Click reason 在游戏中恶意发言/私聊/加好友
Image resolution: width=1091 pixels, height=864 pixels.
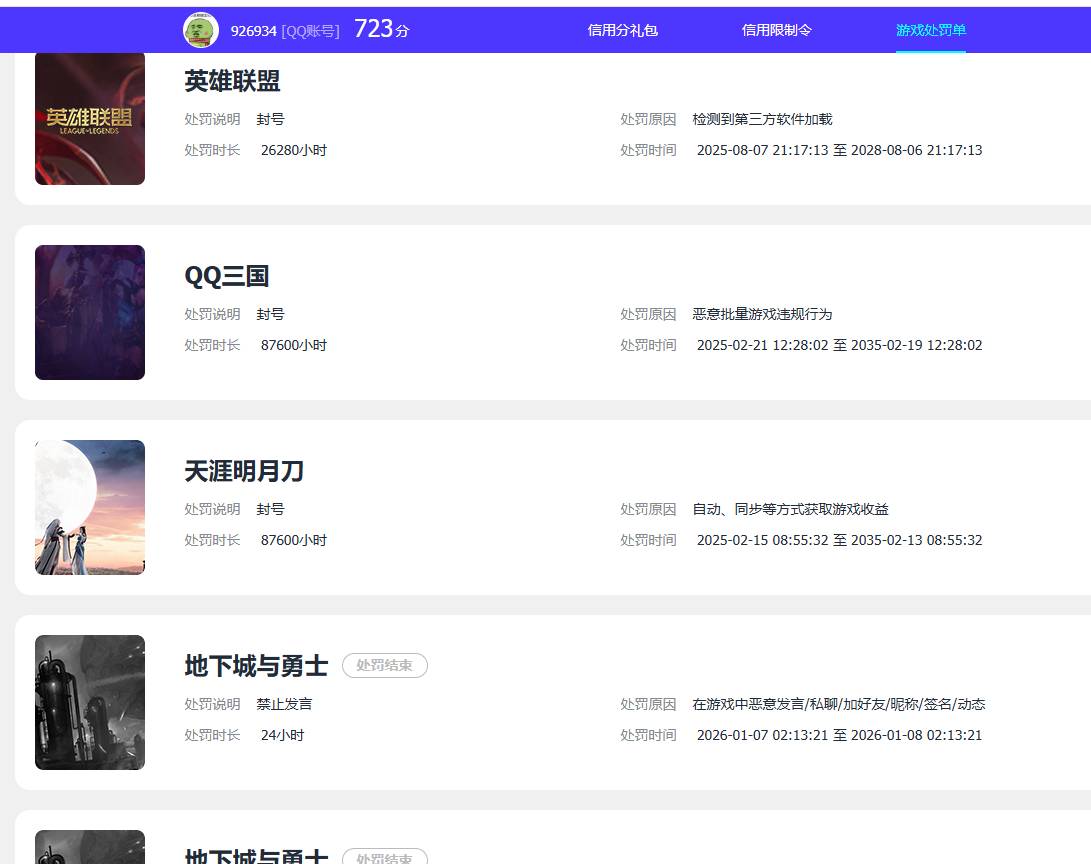tap(838, 704)
